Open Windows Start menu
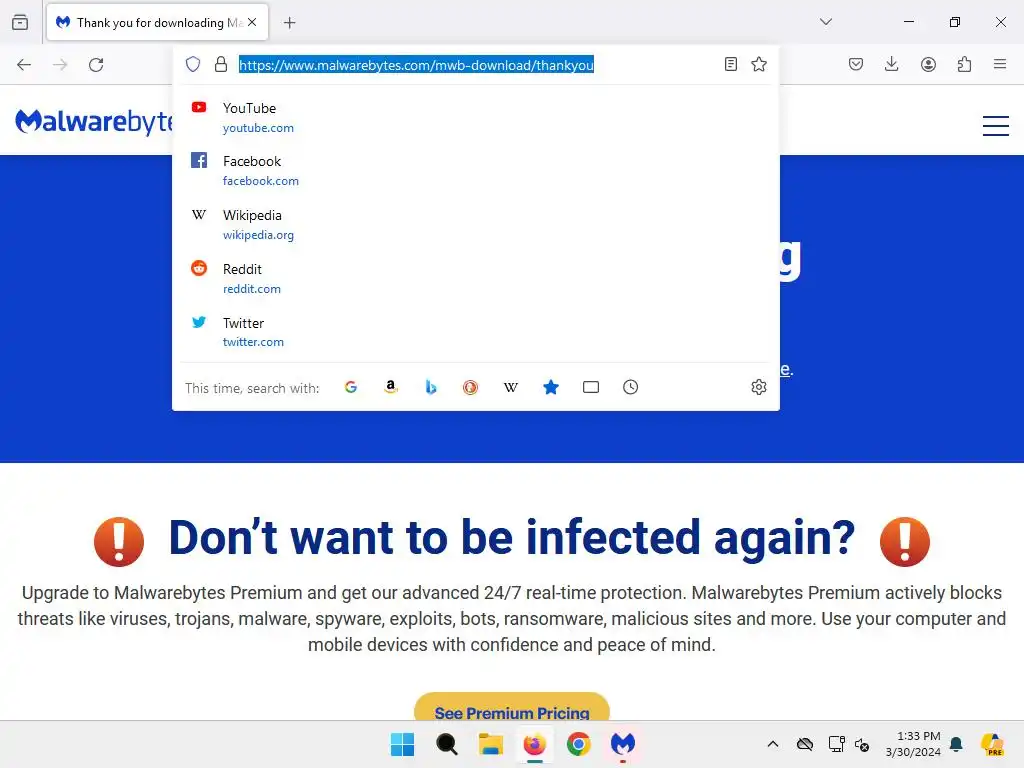The image size is (1024, 768). tap(402, 744)
